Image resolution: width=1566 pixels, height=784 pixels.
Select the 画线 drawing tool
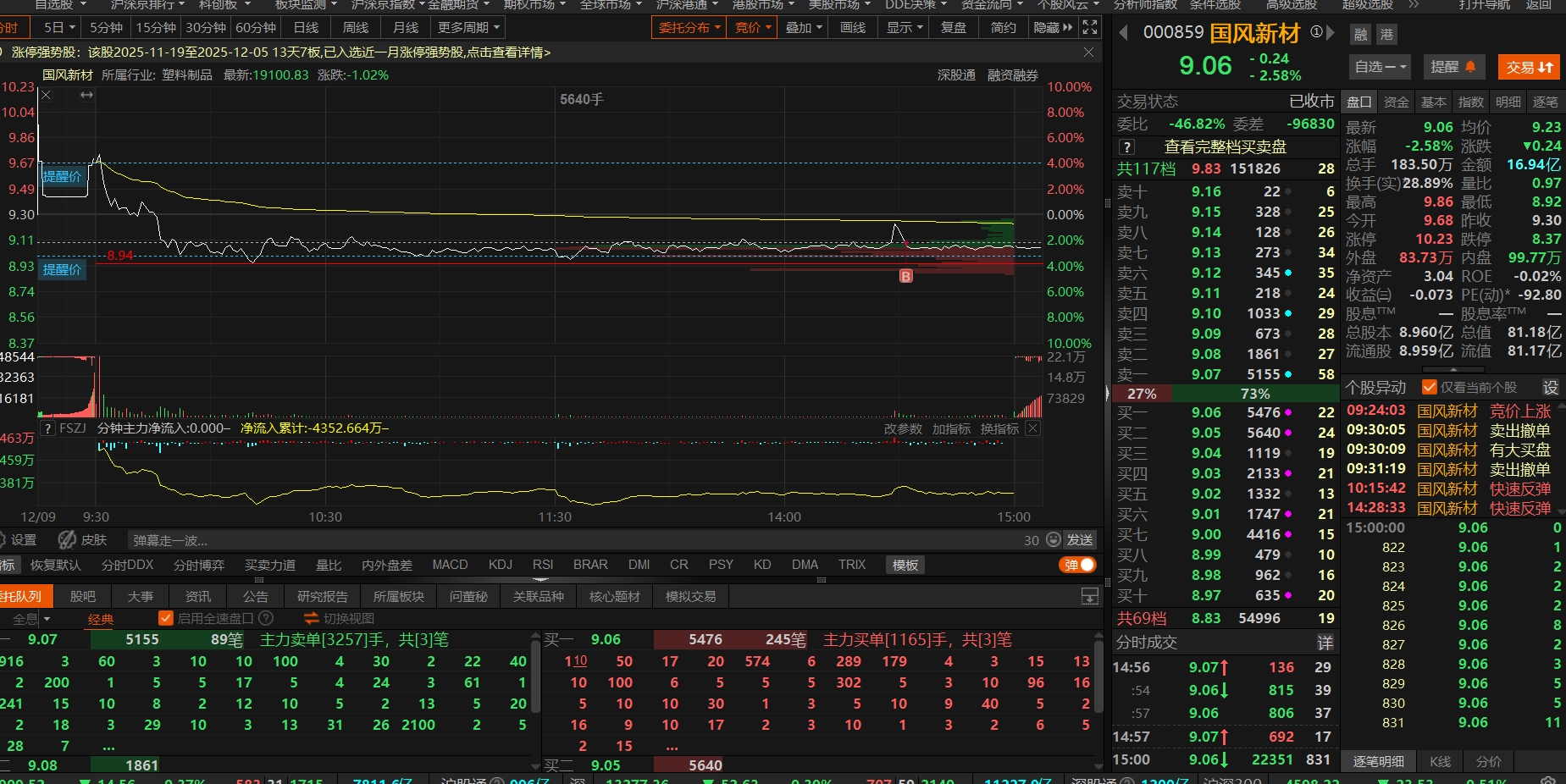point(853,27)
